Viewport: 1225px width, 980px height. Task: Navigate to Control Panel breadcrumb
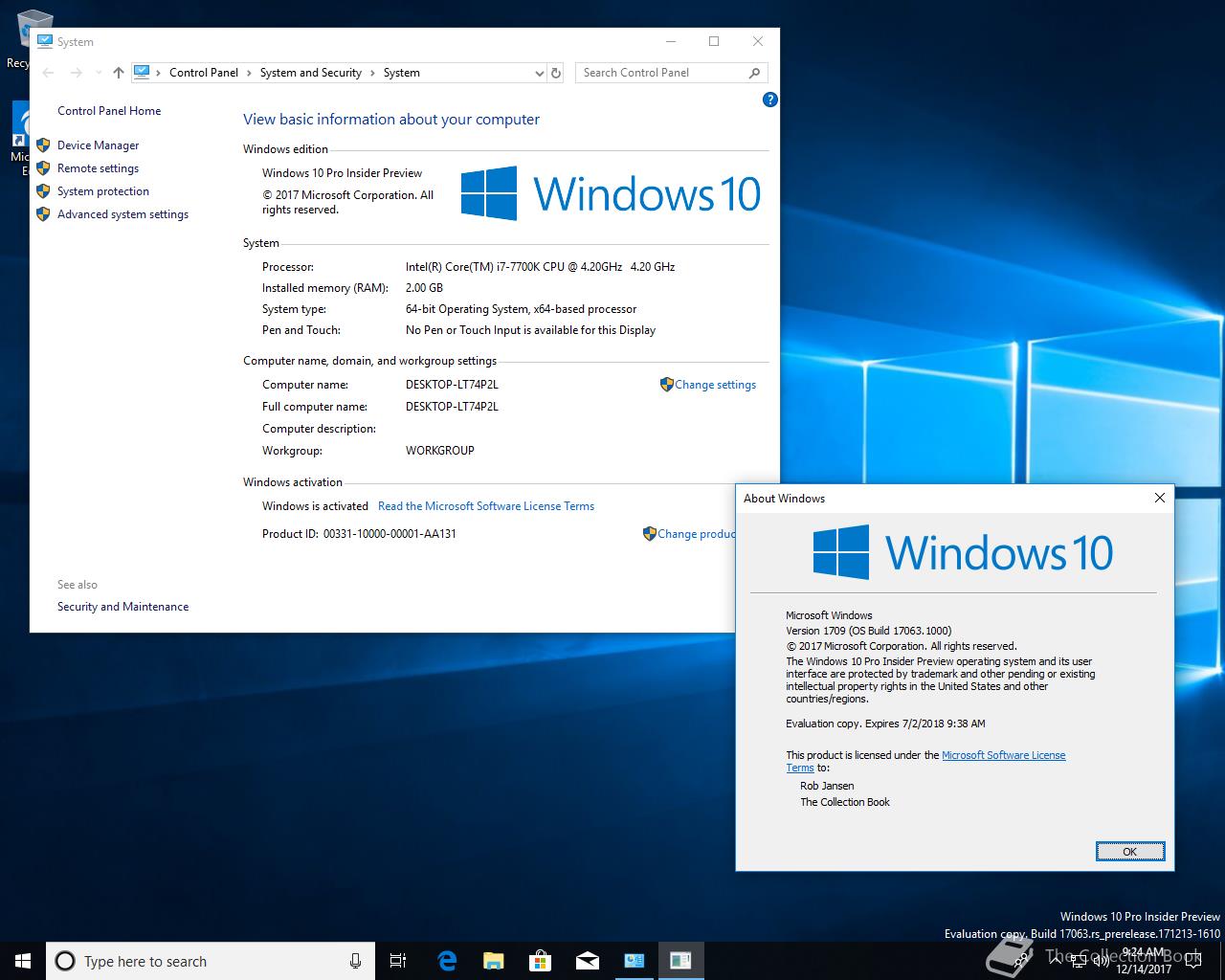(204, 73)
